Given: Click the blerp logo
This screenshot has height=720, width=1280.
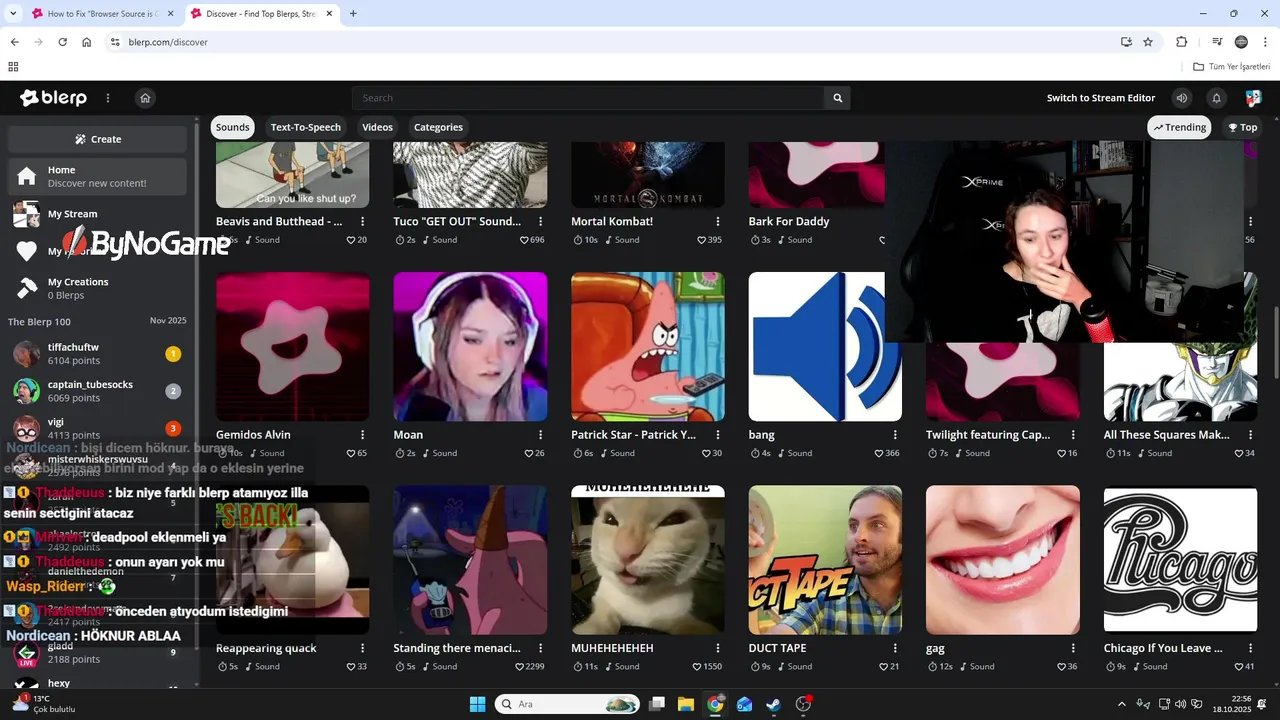Looking at the screenshot, I should click(54, 98).
